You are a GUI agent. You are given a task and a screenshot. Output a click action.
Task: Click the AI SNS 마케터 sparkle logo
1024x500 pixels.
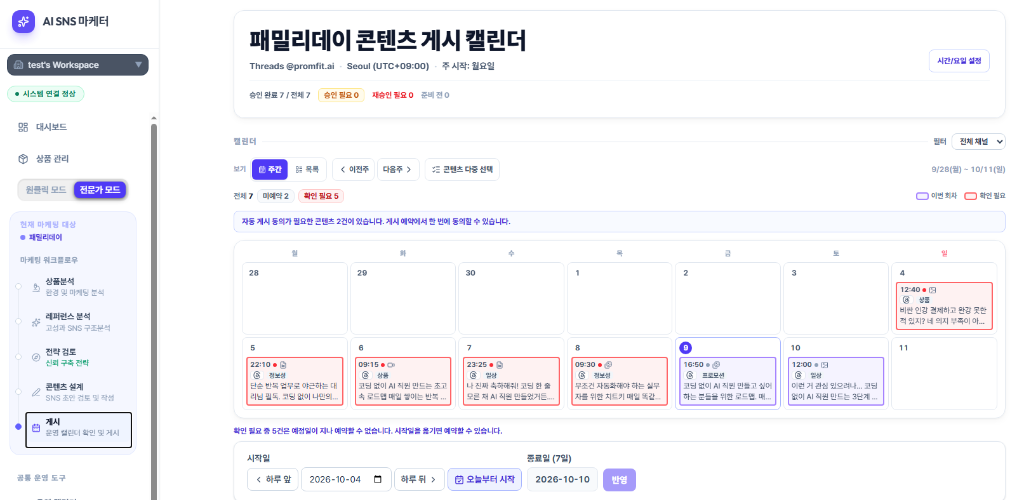click(x=24, y=22)
